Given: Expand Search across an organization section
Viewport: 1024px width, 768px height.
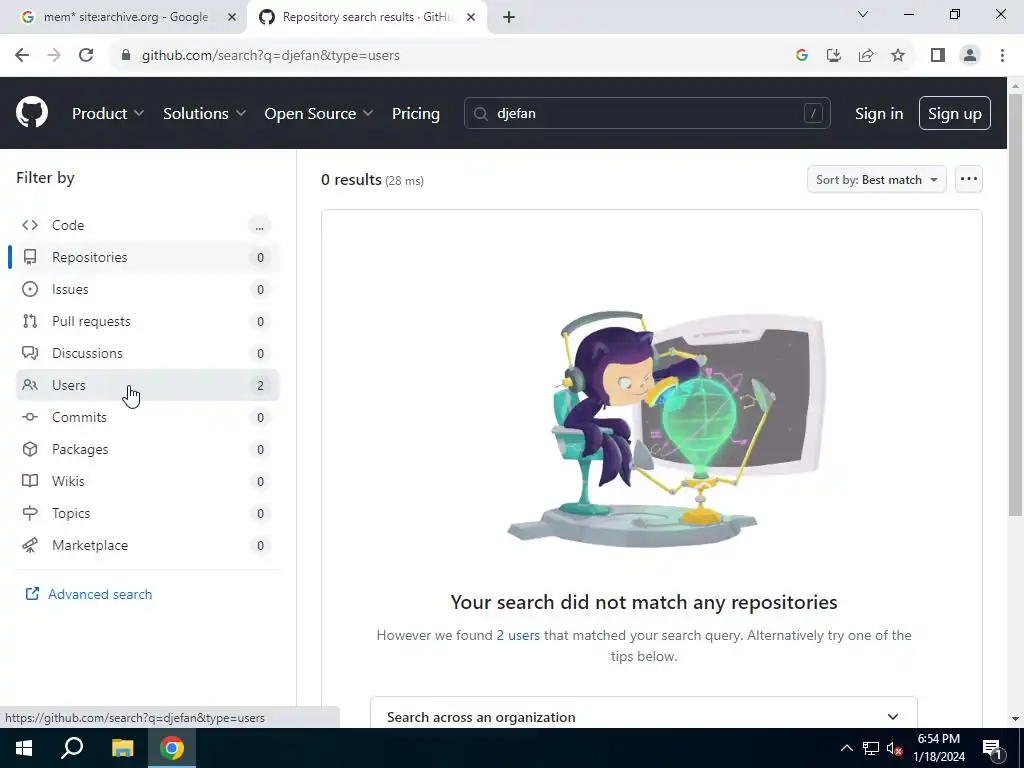Looking at the screenshot, I should [643, 716].
